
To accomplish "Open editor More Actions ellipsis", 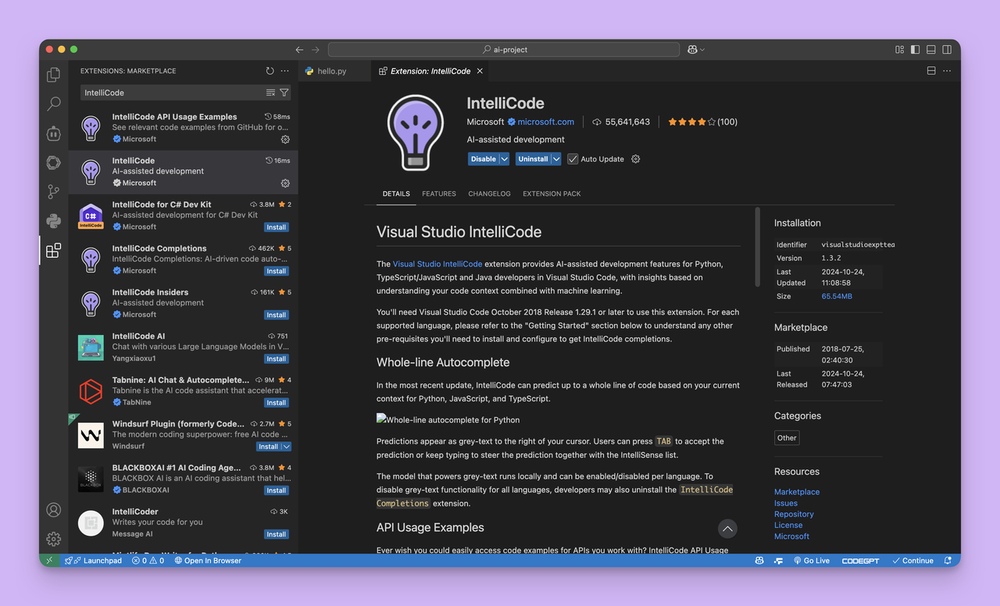I will [x=947, y=71].
